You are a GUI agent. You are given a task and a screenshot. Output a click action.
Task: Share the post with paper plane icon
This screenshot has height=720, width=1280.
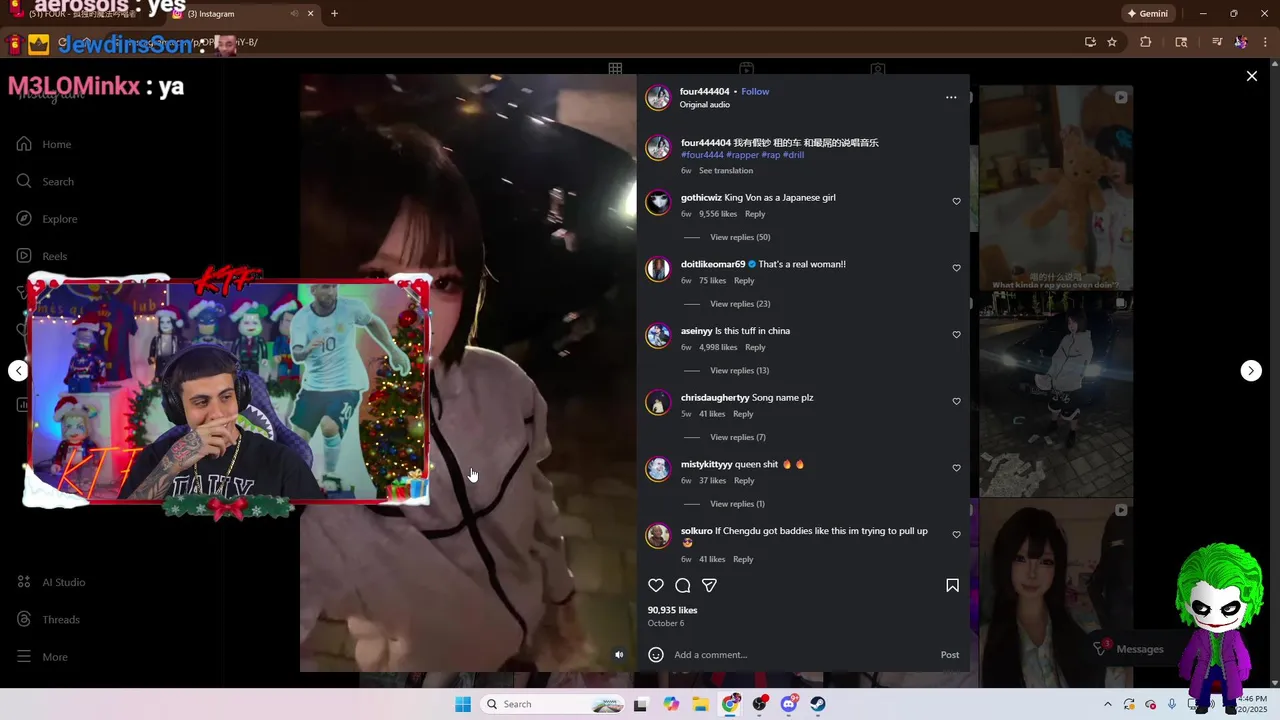coord(709,586)
